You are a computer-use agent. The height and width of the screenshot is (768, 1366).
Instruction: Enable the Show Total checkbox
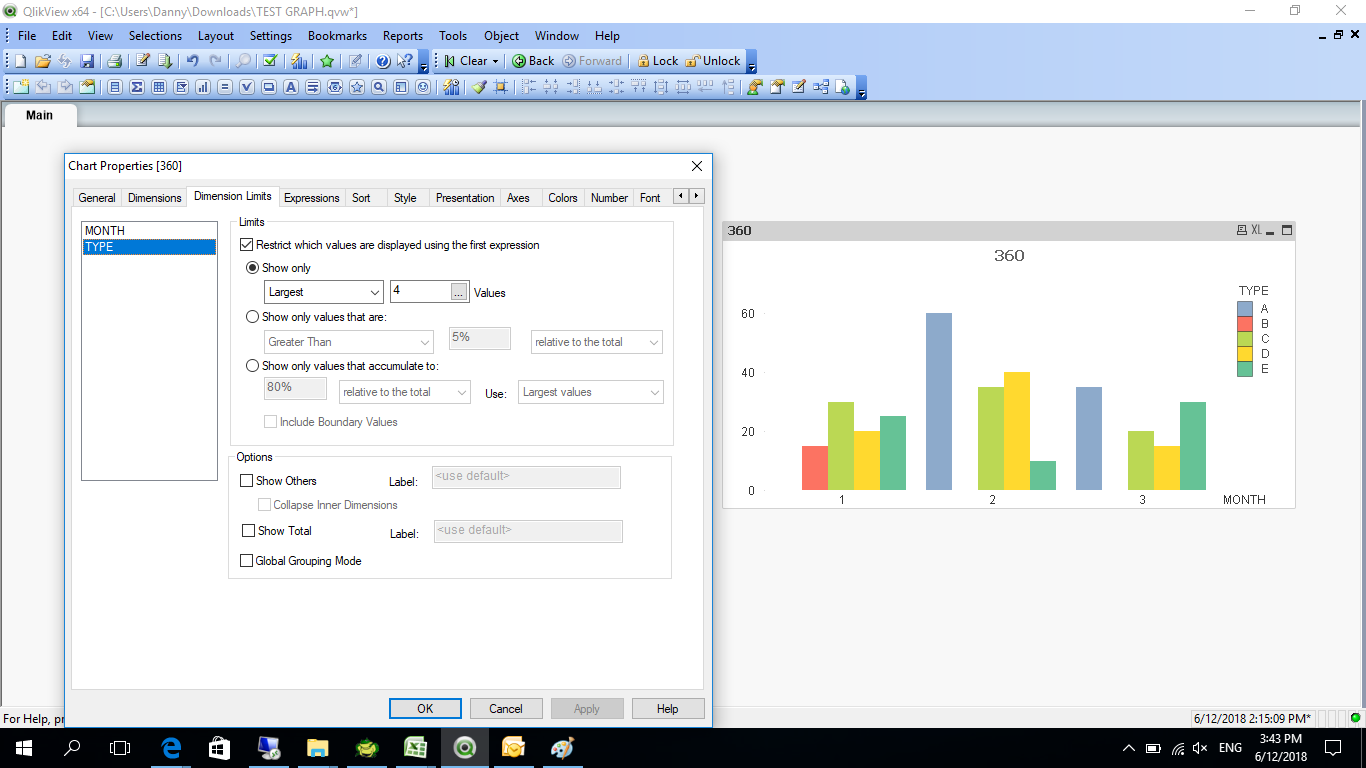click(x=249, y=531)
